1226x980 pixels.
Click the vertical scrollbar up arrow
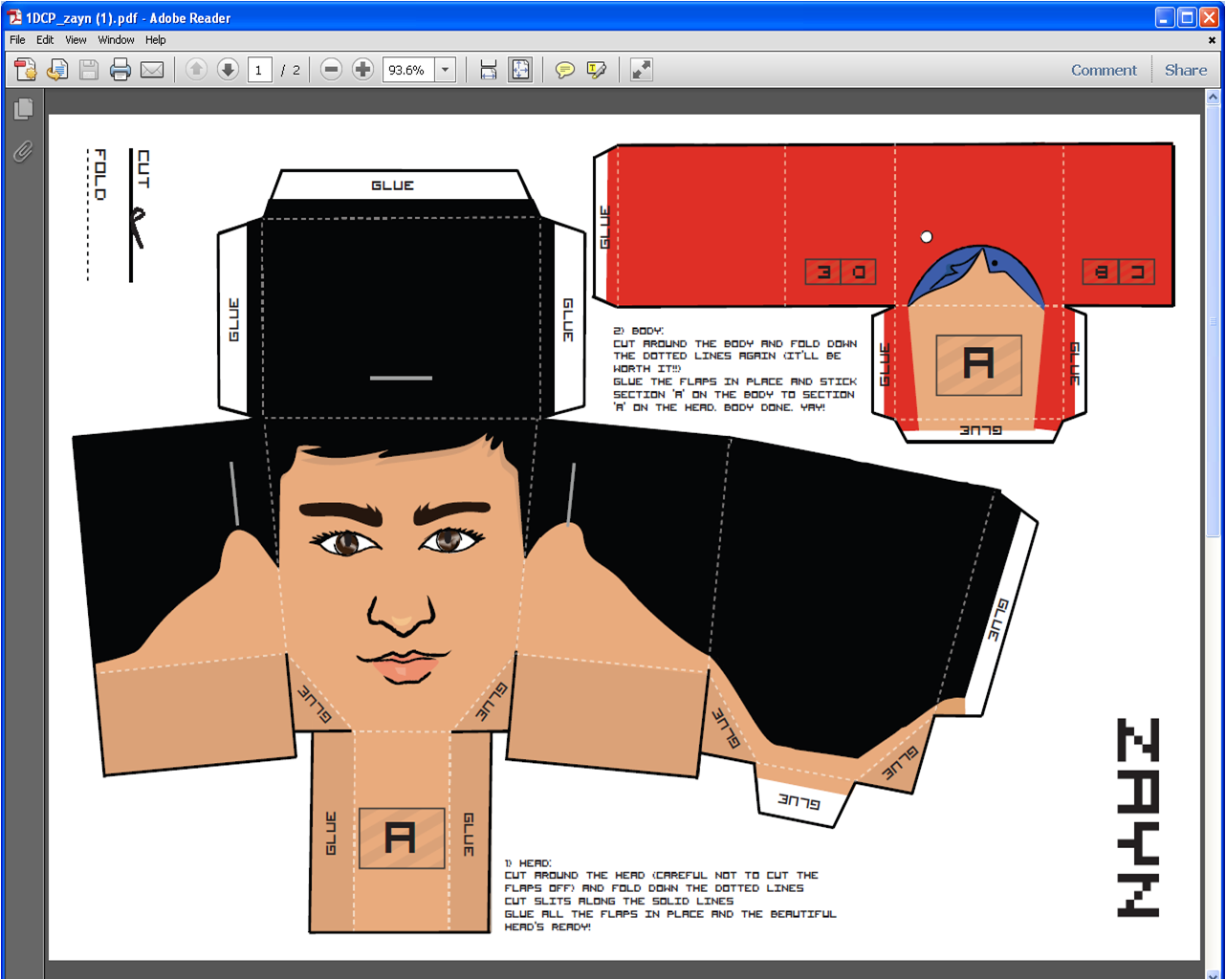click(1213, 98)
